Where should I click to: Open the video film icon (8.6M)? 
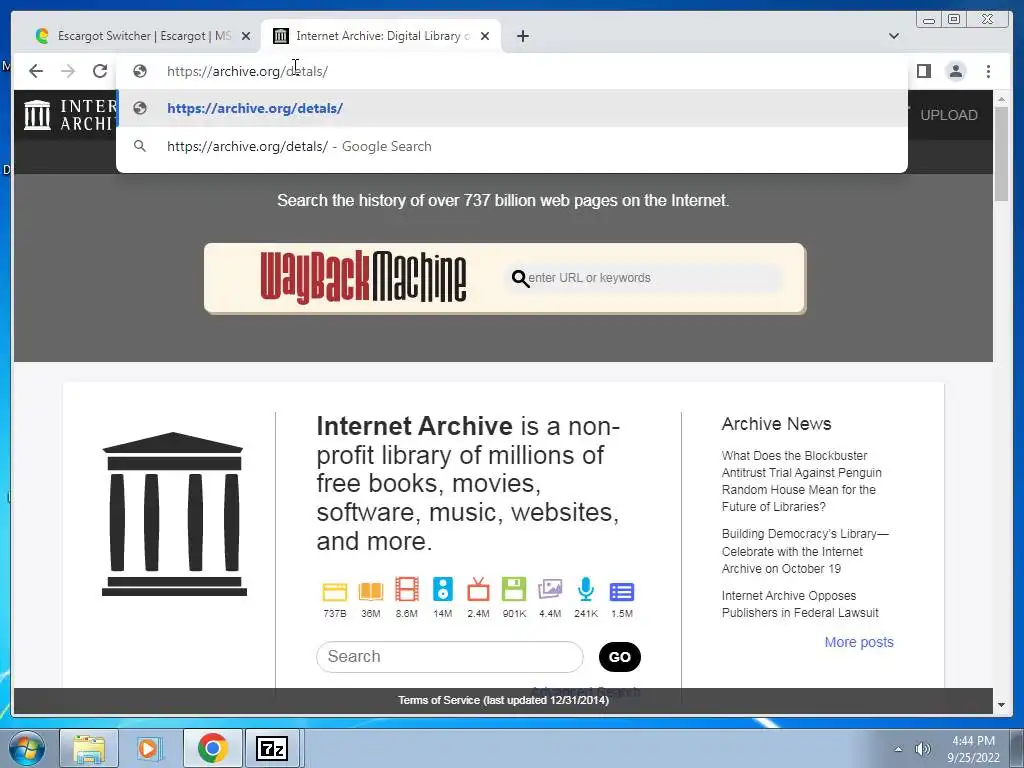(x=406, y=590)
